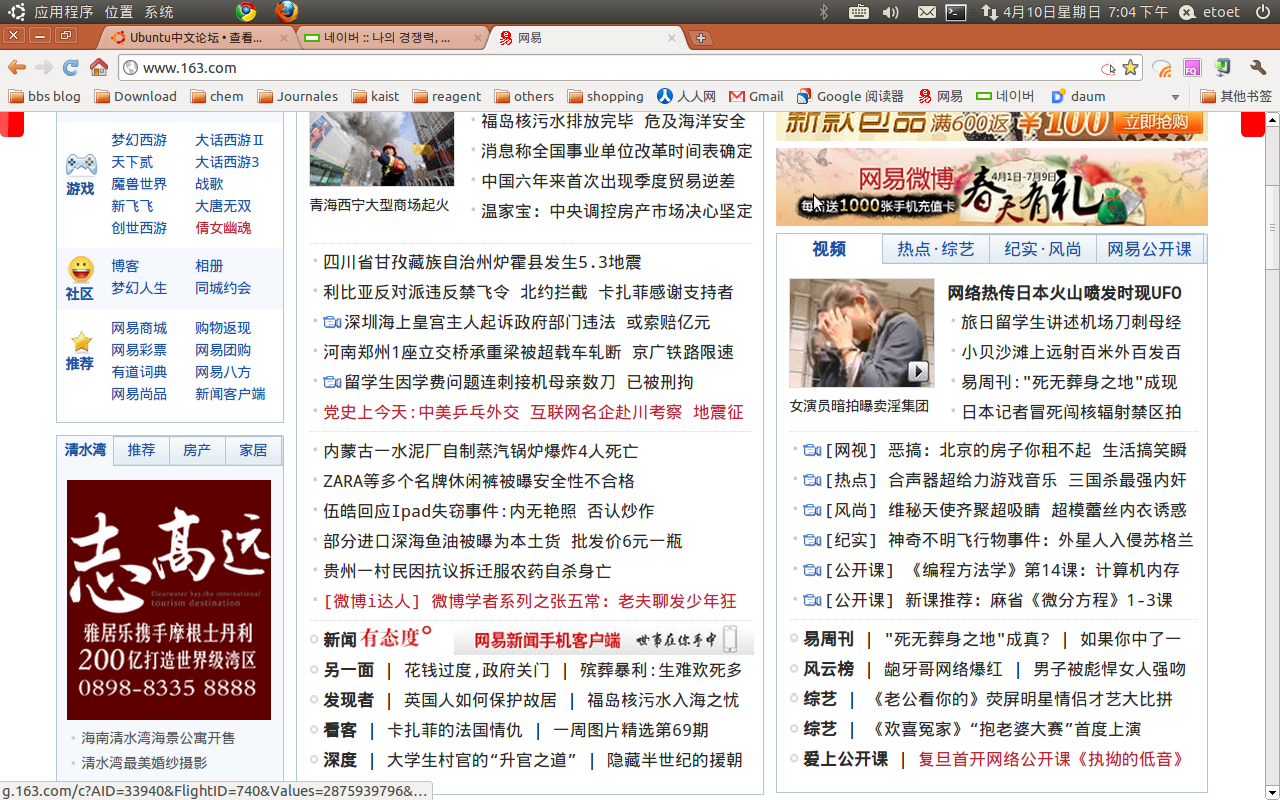Open the chem bookmark folder
1280x800 pixels.
(x=217, y=96)
